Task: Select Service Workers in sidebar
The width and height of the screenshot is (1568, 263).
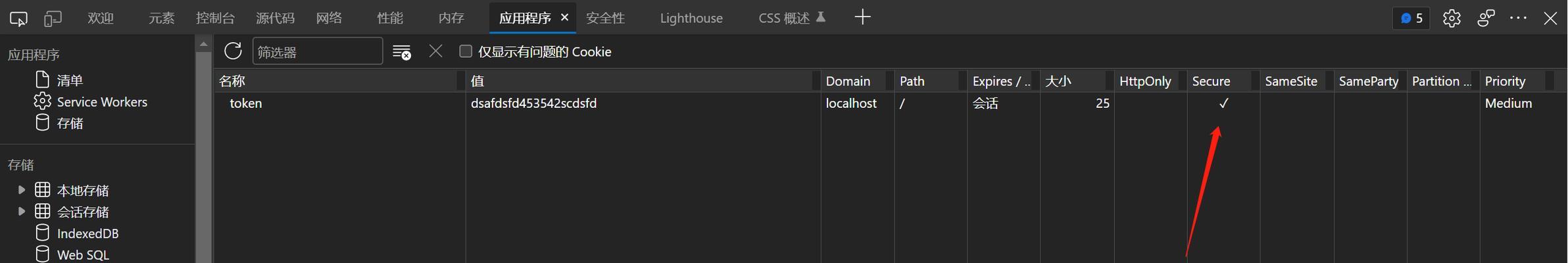Action: point(102,102)
